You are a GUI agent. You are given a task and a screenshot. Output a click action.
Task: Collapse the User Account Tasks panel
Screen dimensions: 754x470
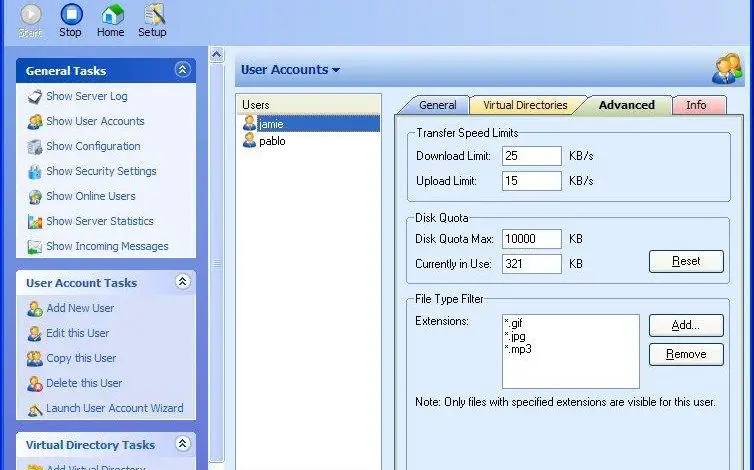[x=182, y=282]
